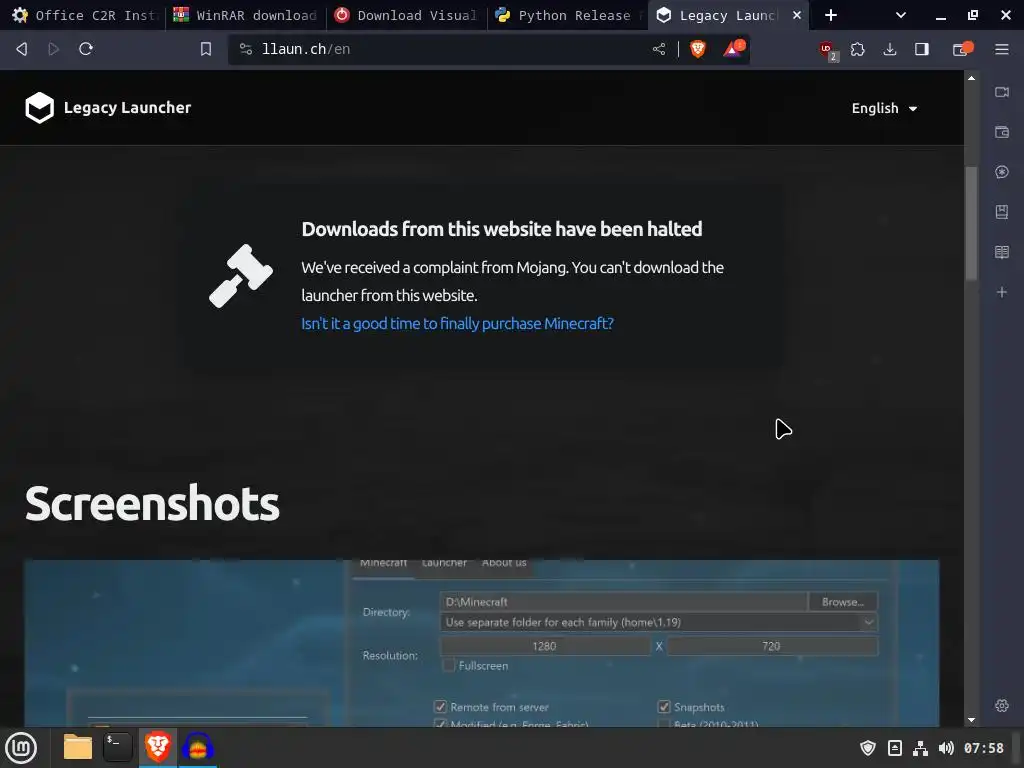Open site settings icon in address bar
The image size is (1024, 768).
click(x=246, y=49)
